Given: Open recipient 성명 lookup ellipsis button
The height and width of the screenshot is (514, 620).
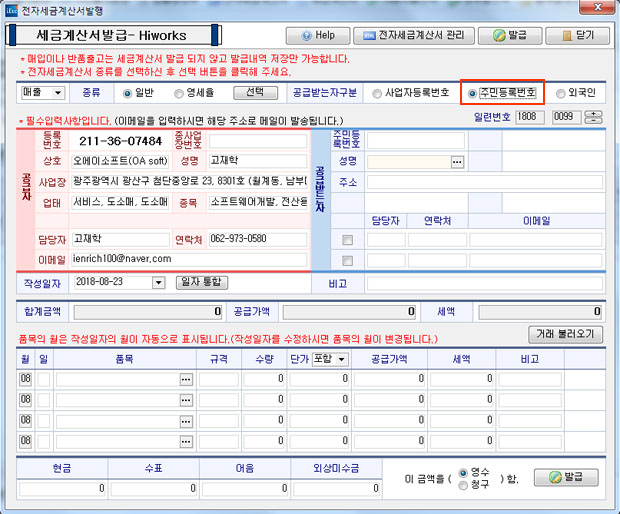Looking at the screenshot, I should (457, 161).
